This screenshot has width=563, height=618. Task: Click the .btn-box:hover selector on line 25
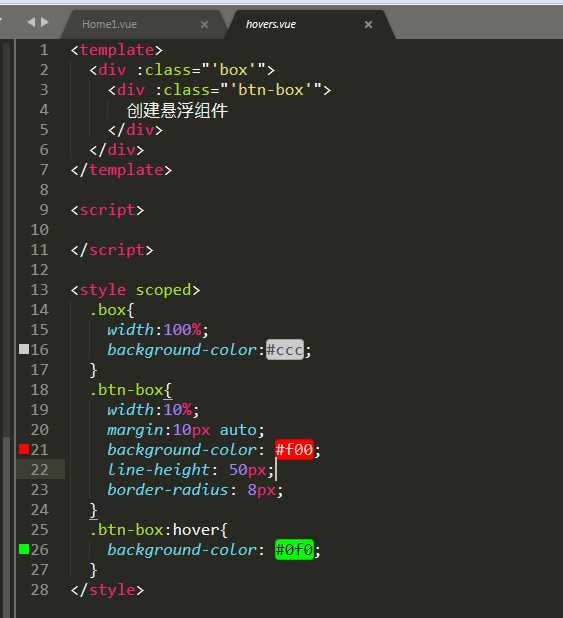pos(154,530)
